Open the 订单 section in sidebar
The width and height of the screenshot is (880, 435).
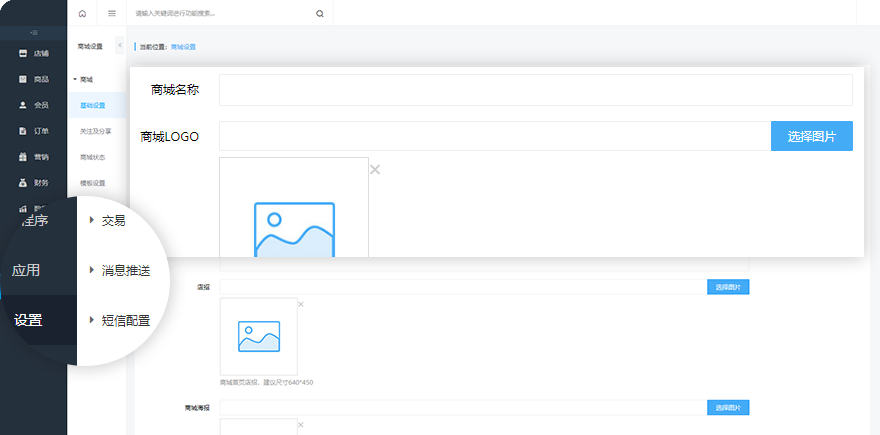point(34,131)
